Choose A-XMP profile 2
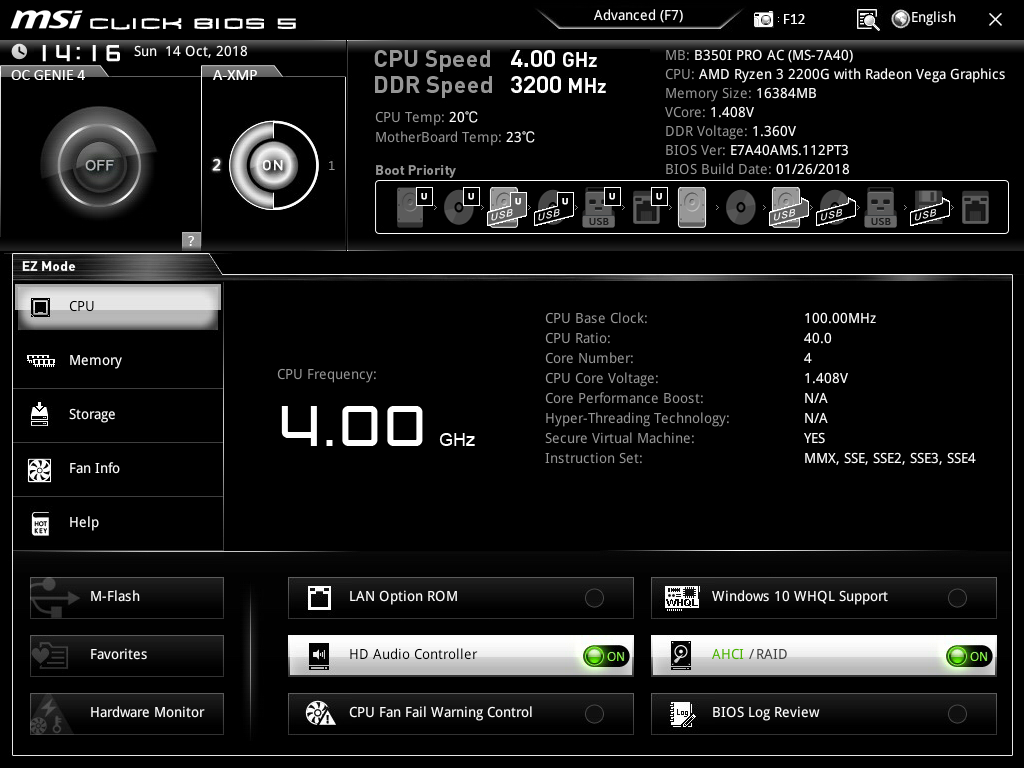1024x768 pixels. point(216,165)
